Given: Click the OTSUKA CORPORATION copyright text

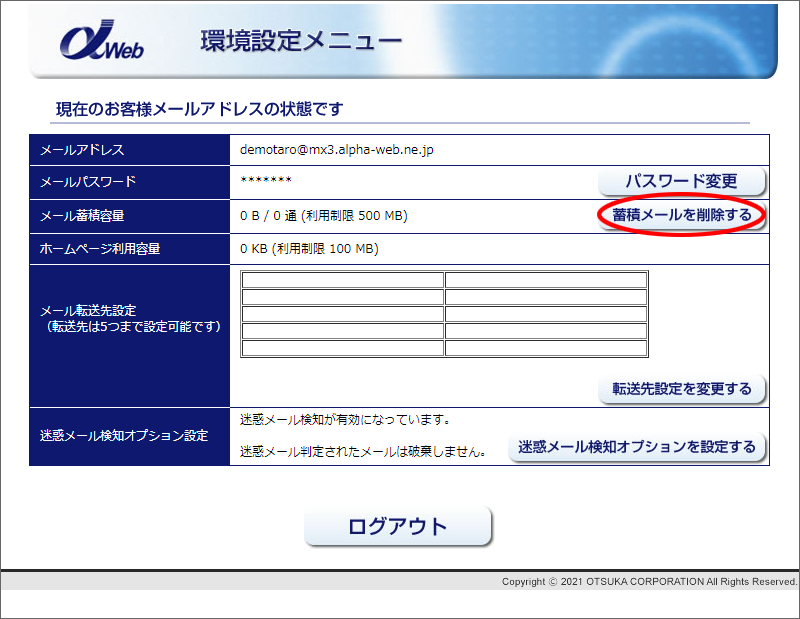Looking at the screenshot, I should (x=649, y=582).
